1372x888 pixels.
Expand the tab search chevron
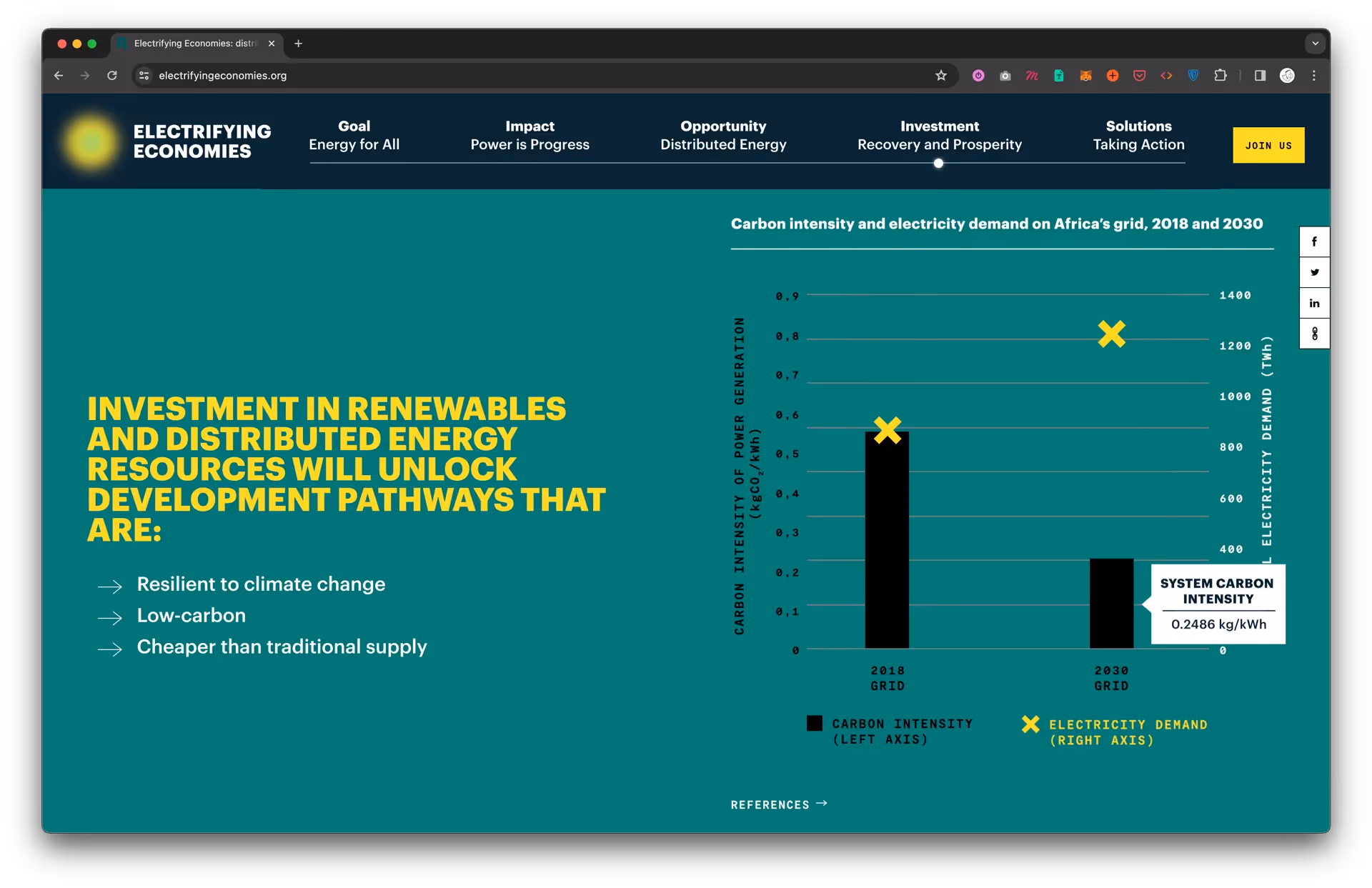tap(1315, 44)
